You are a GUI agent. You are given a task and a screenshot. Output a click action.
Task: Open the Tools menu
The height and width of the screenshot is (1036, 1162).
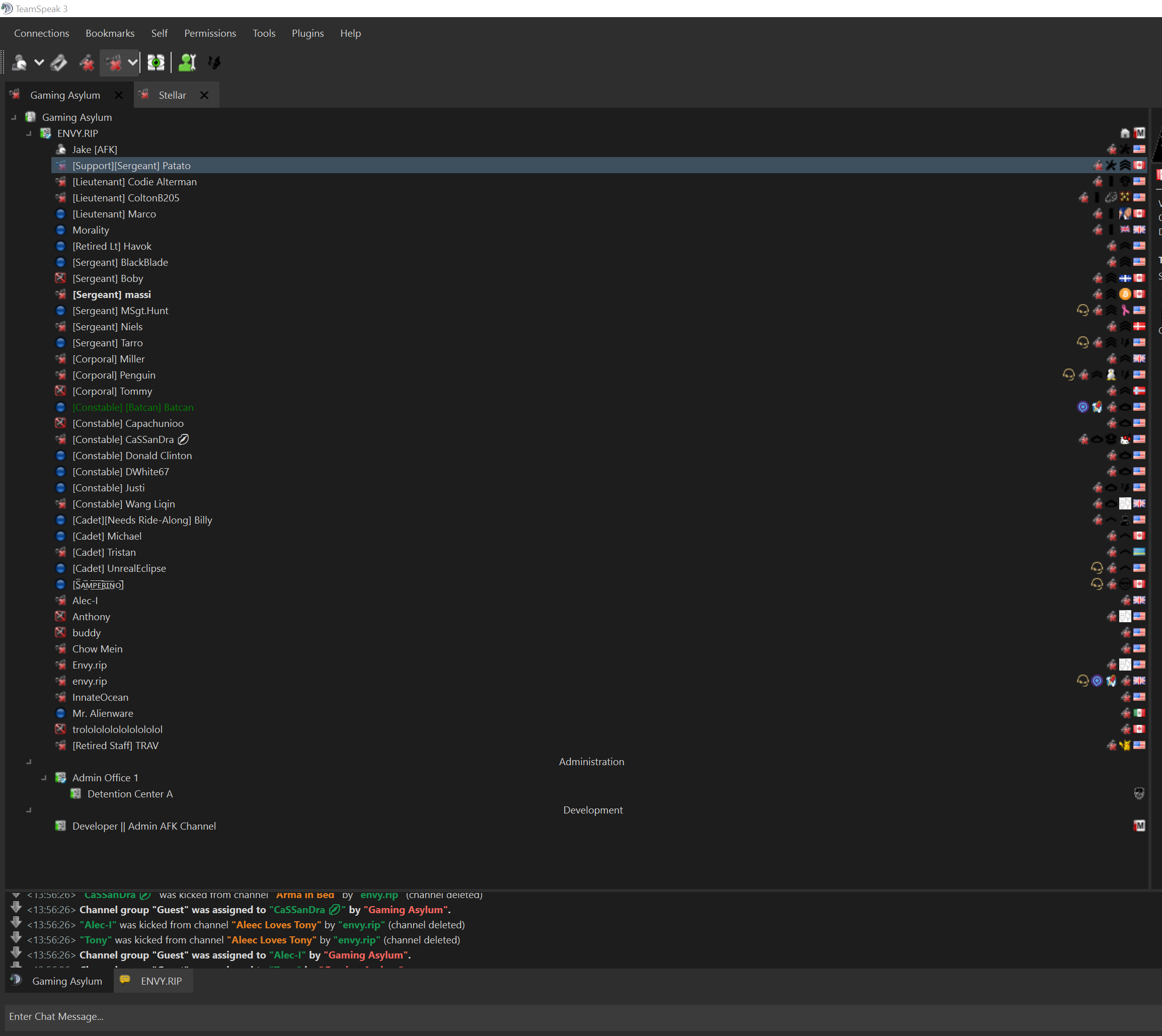click(264, 33)
